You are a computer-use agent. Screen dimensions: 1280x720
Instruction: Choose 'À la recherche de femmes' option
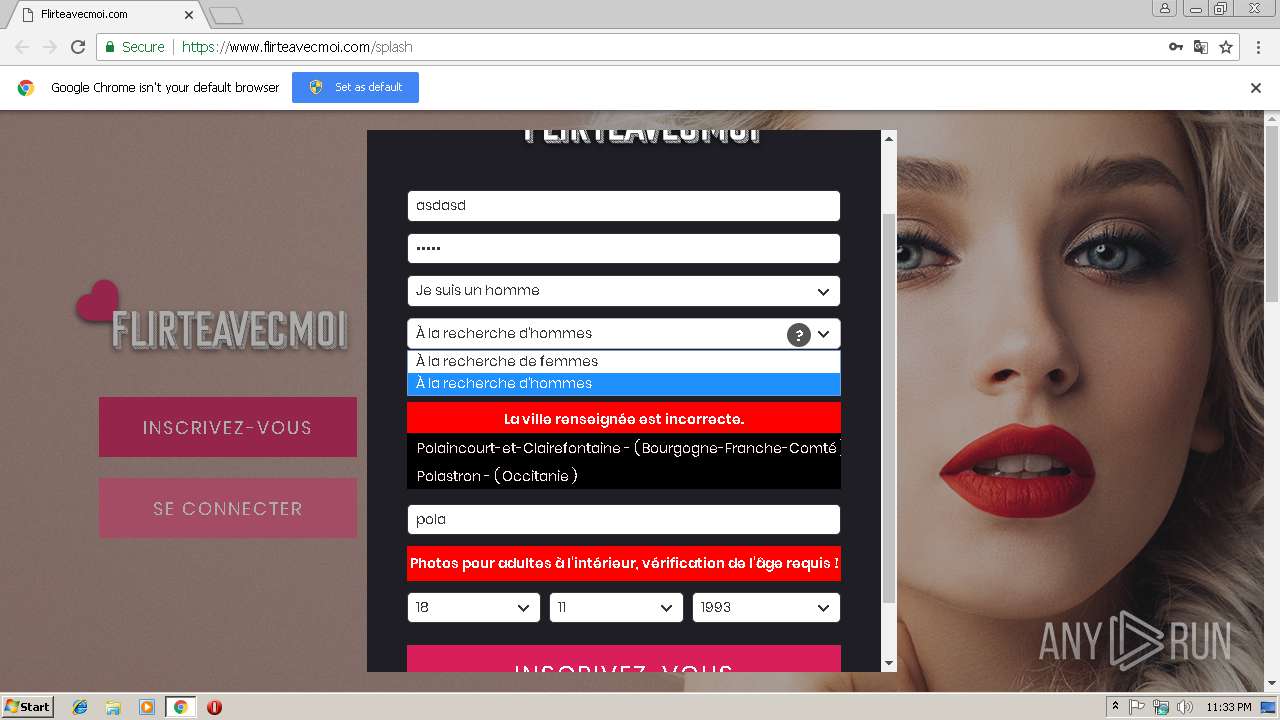point(624,361)
